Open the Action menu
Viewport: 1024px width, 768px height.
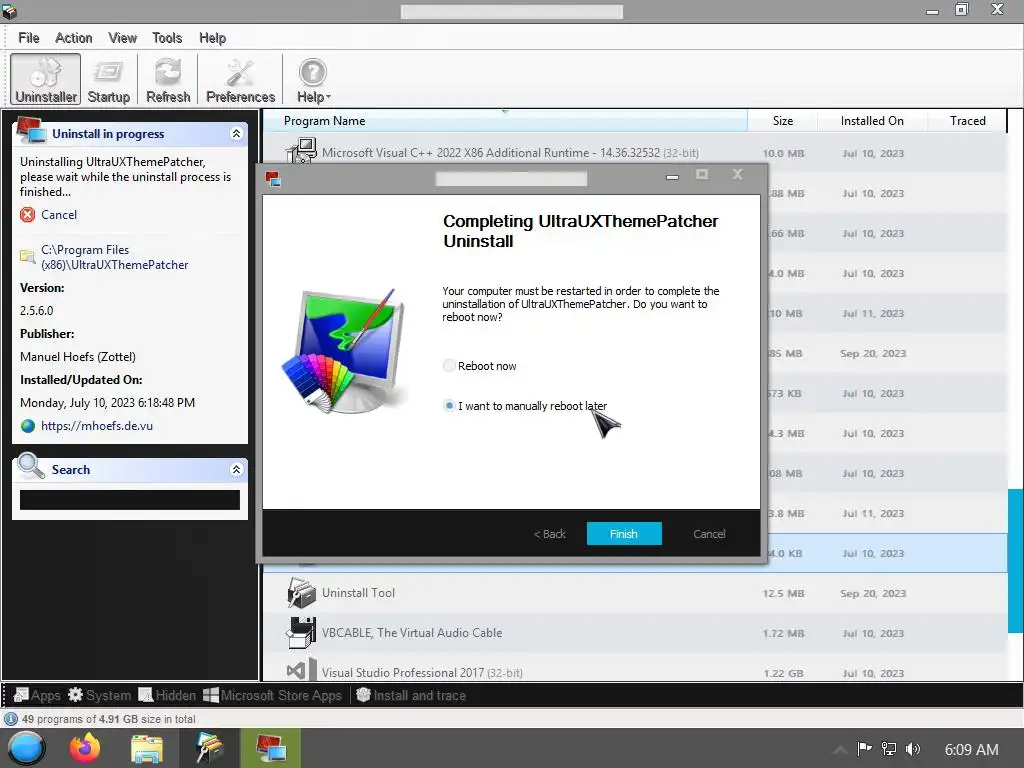coord(74,38)
